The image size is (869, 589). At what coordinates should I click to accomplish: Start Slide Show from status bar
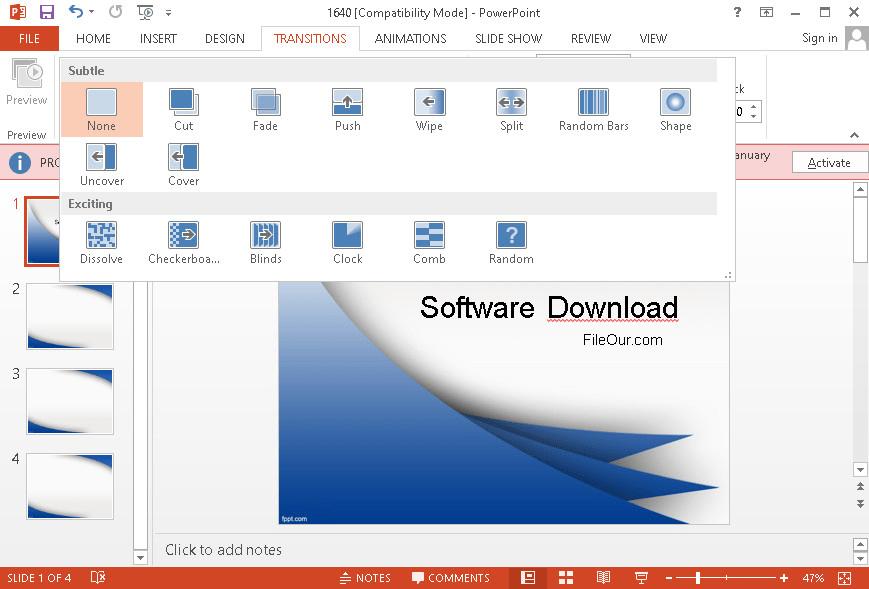pyautogui.click(x=641, y=578)
